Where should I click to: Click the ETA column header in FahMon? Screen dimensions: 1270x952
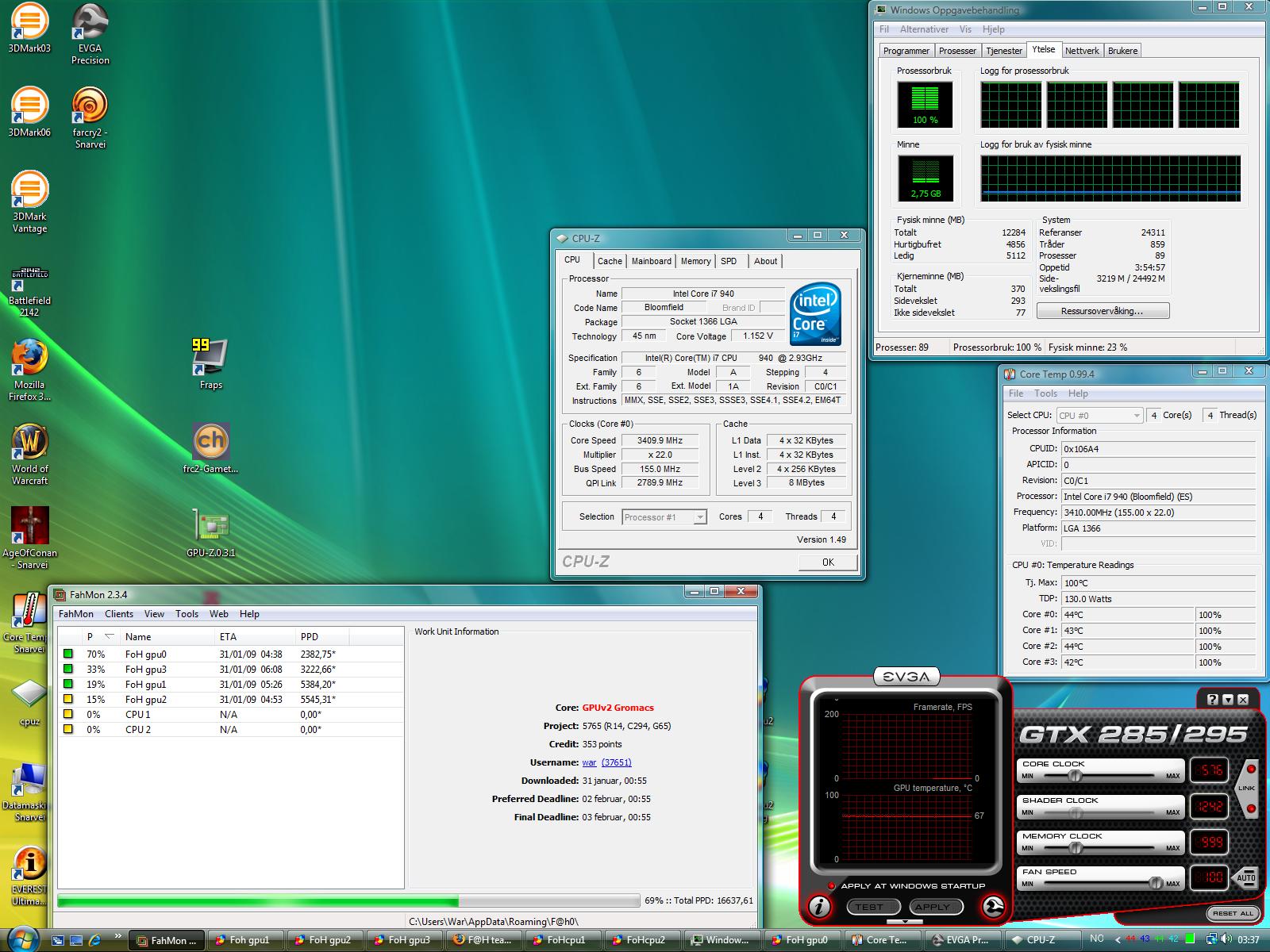point(254,636)
